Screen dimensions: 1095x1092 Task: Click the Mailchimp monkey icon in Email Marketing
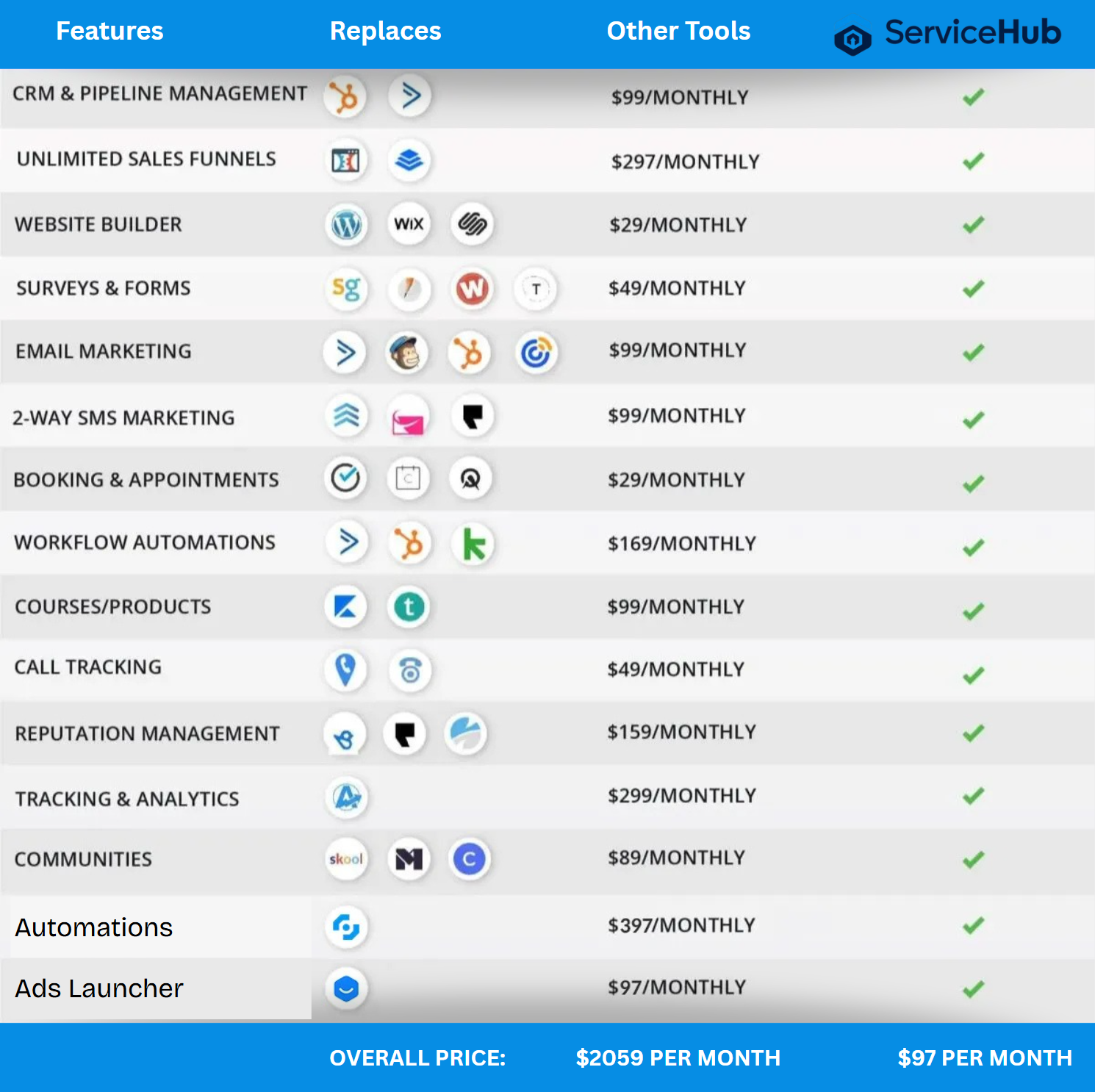407,353
